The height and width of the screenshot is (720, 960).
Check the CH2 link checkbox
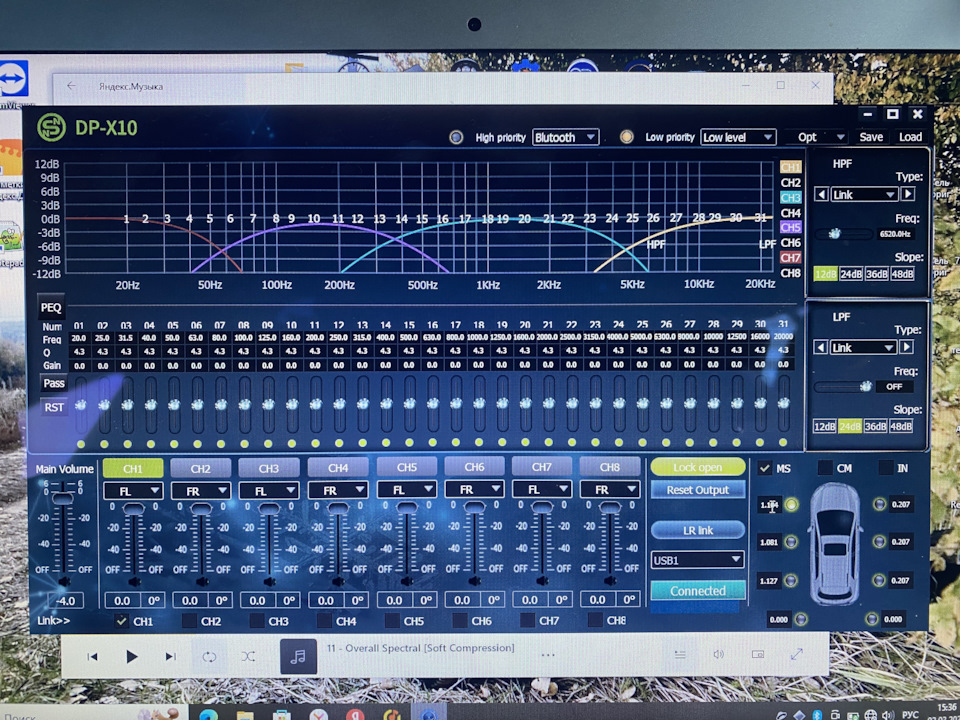tap(189, 621)
